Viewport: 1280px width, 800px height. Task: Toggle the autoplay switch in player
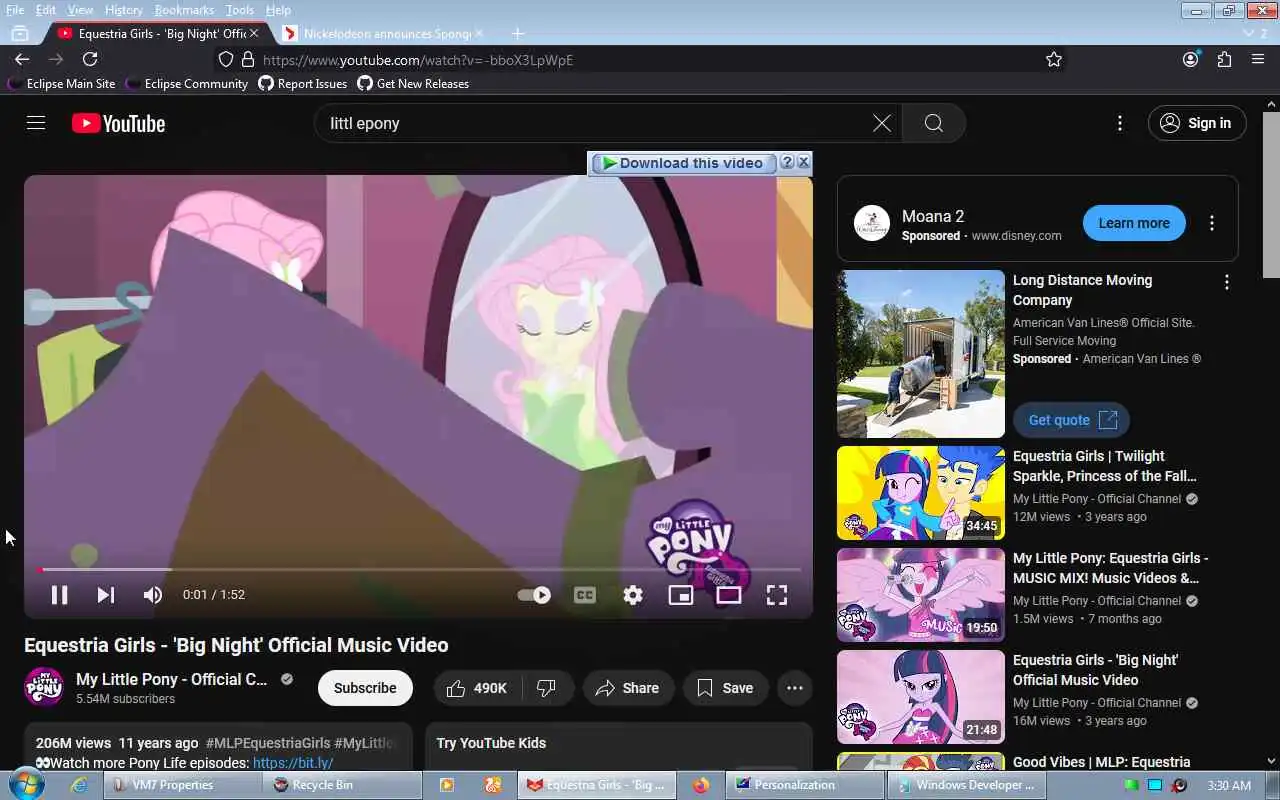pos(534,595)
